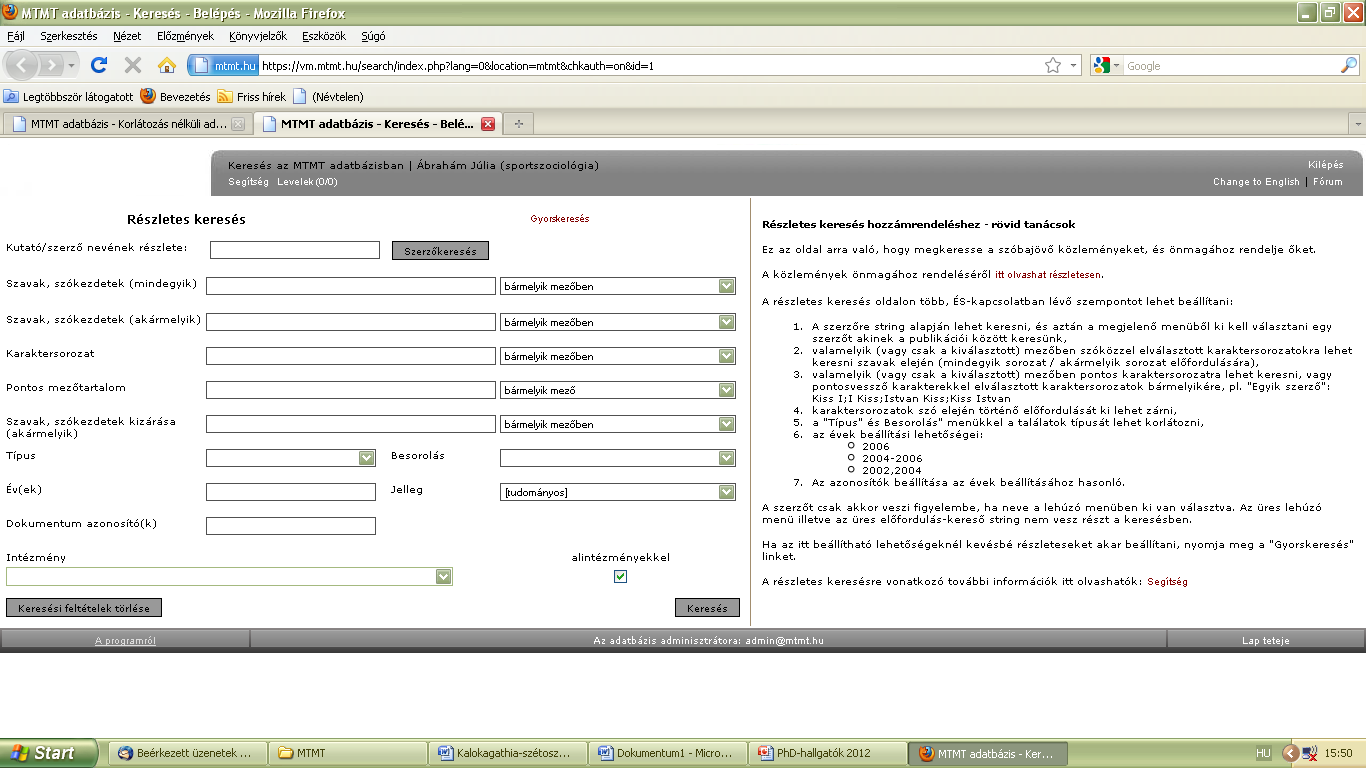Focus the Dokumentum azonosító(k) input field
The height and width of the screenshot is (768, 1366).
[x=291, y=526]
